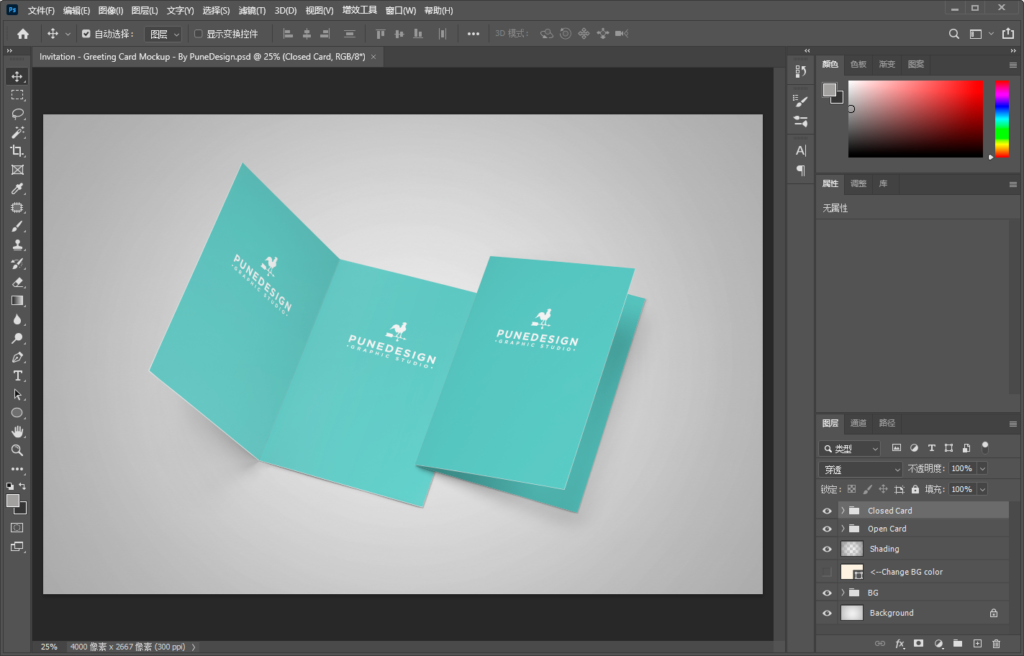
Task: Select the Rectangular Marquee tool
Action: tap(17, 95)
